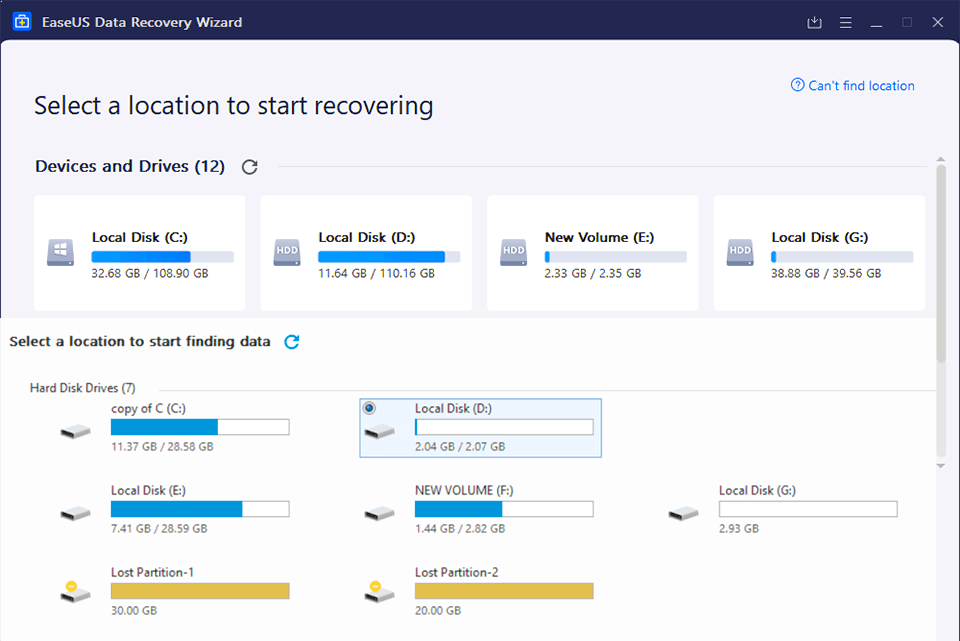Click the Lost Partition-2 drive icon

[x=380, y=591]
